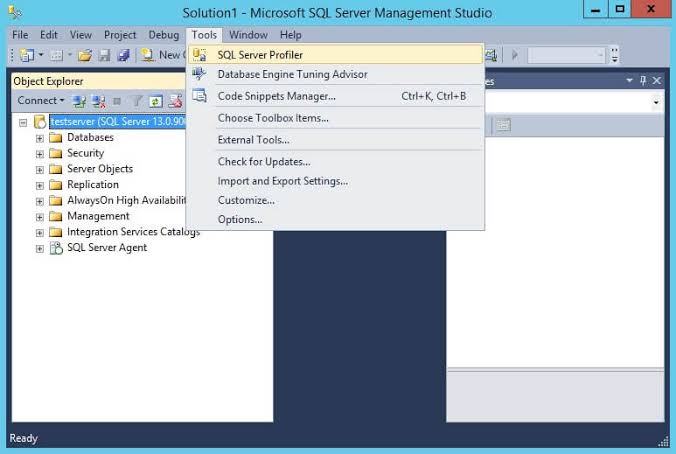Collapse the testserver root node

23,123
